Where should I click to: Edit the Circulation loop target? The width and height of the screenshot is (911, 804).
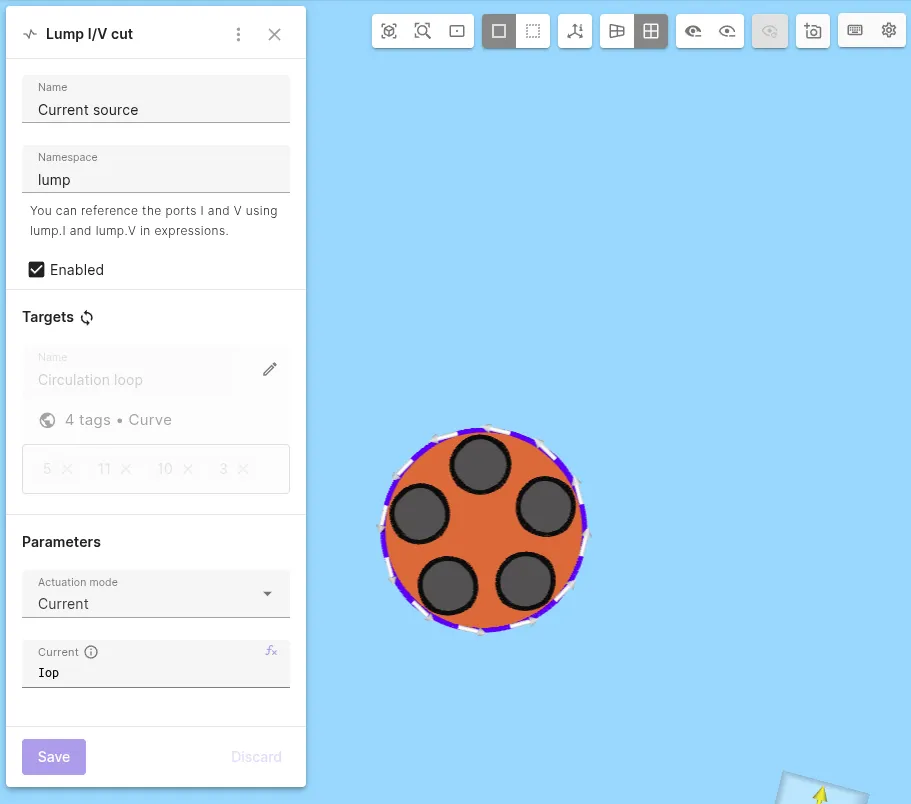point(270,369)
